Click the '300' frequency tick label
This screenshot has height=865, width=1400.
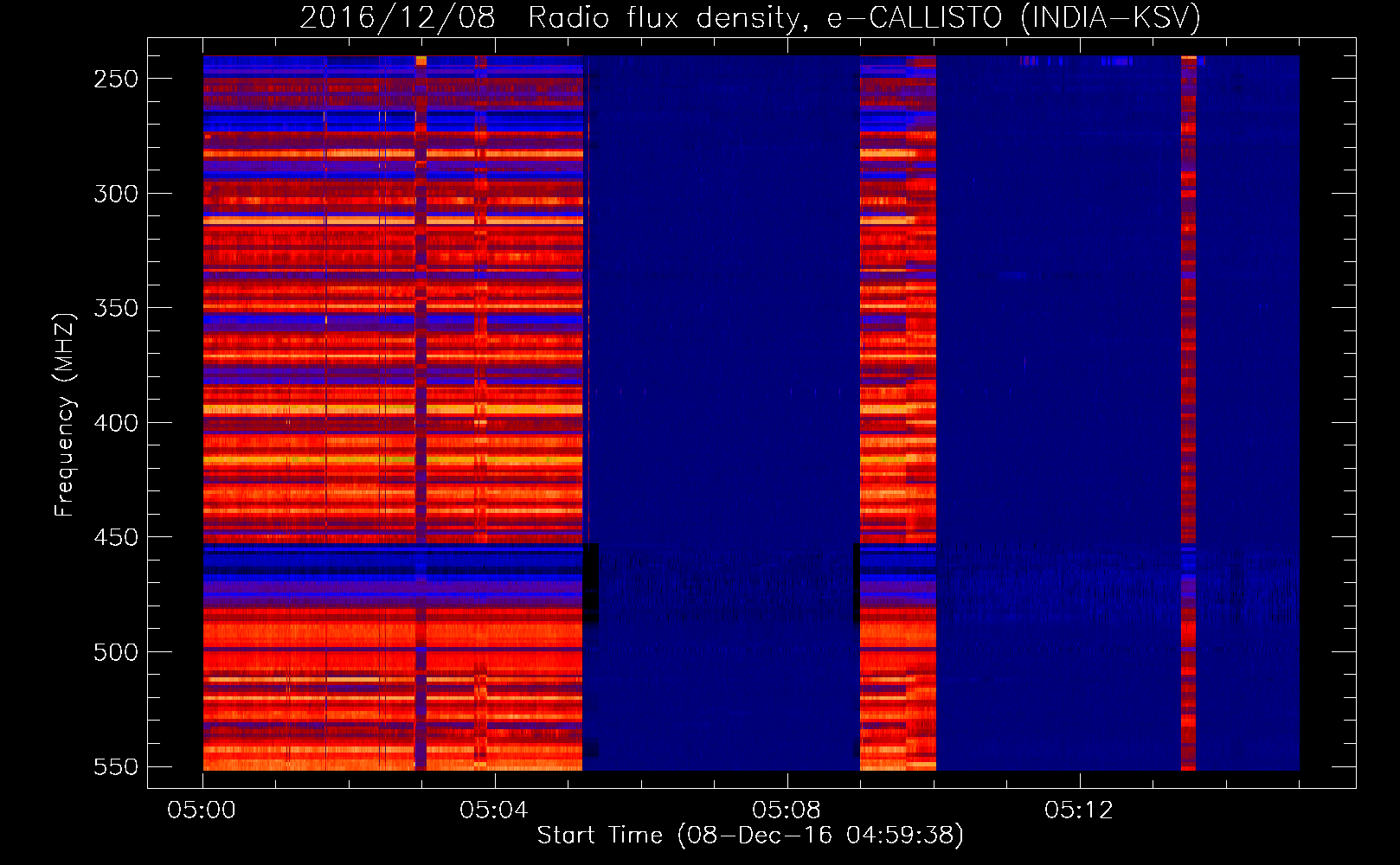(116, 194)
